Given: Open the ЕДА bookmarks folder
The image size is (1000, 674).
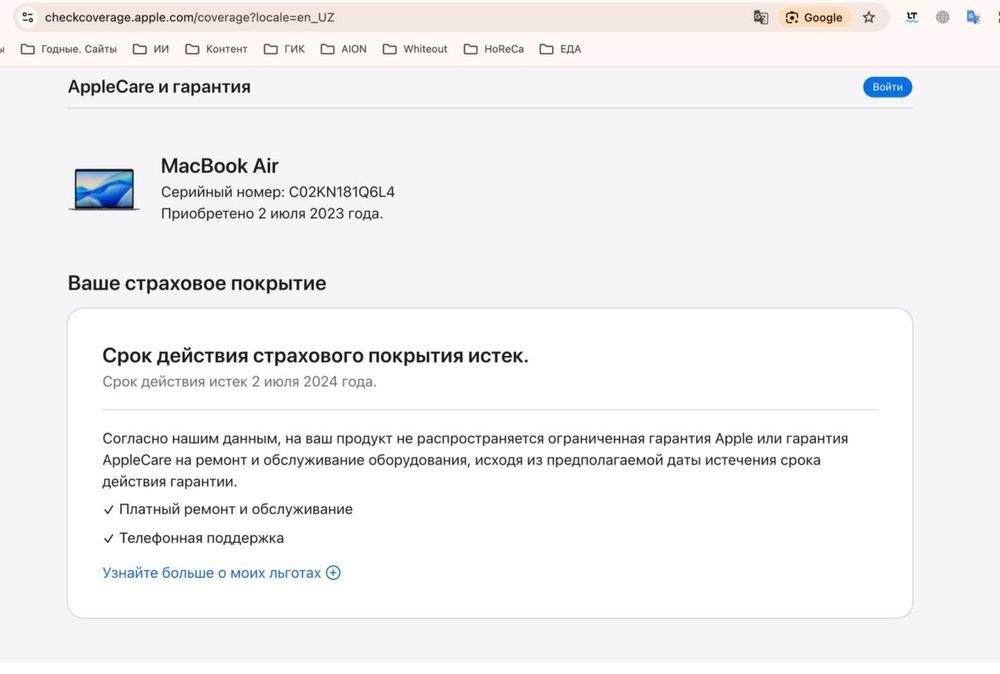Looking at the screenshot, I should [561, 49].
